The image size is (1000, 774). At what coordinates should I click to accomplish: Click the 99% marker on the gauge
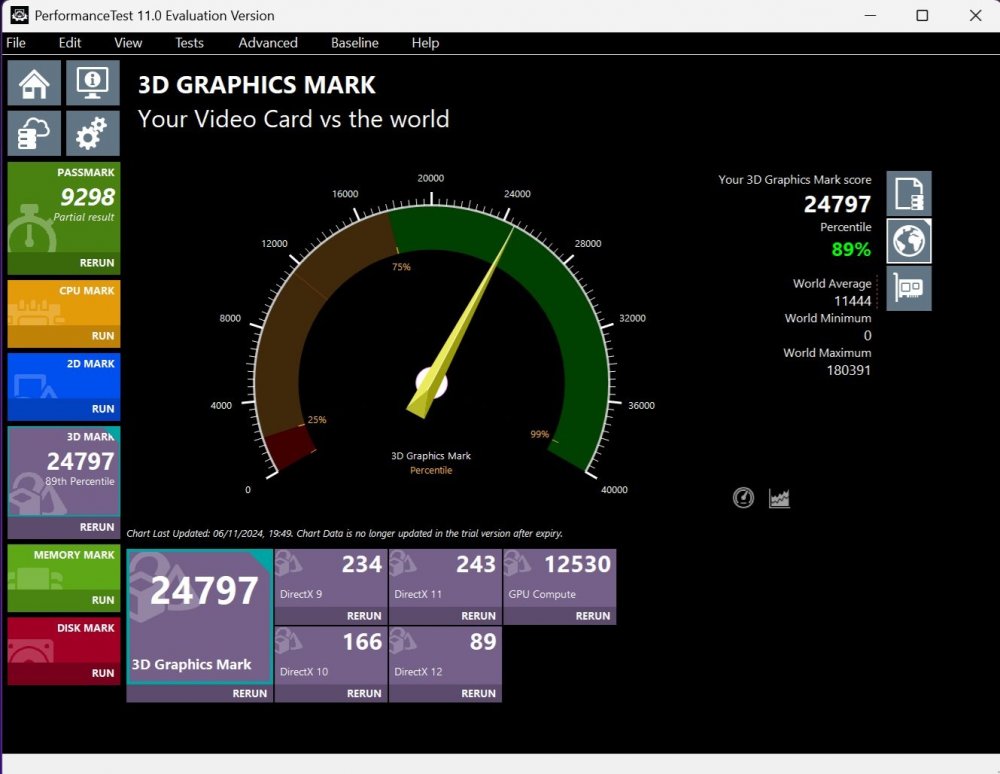tap(540, 434)
